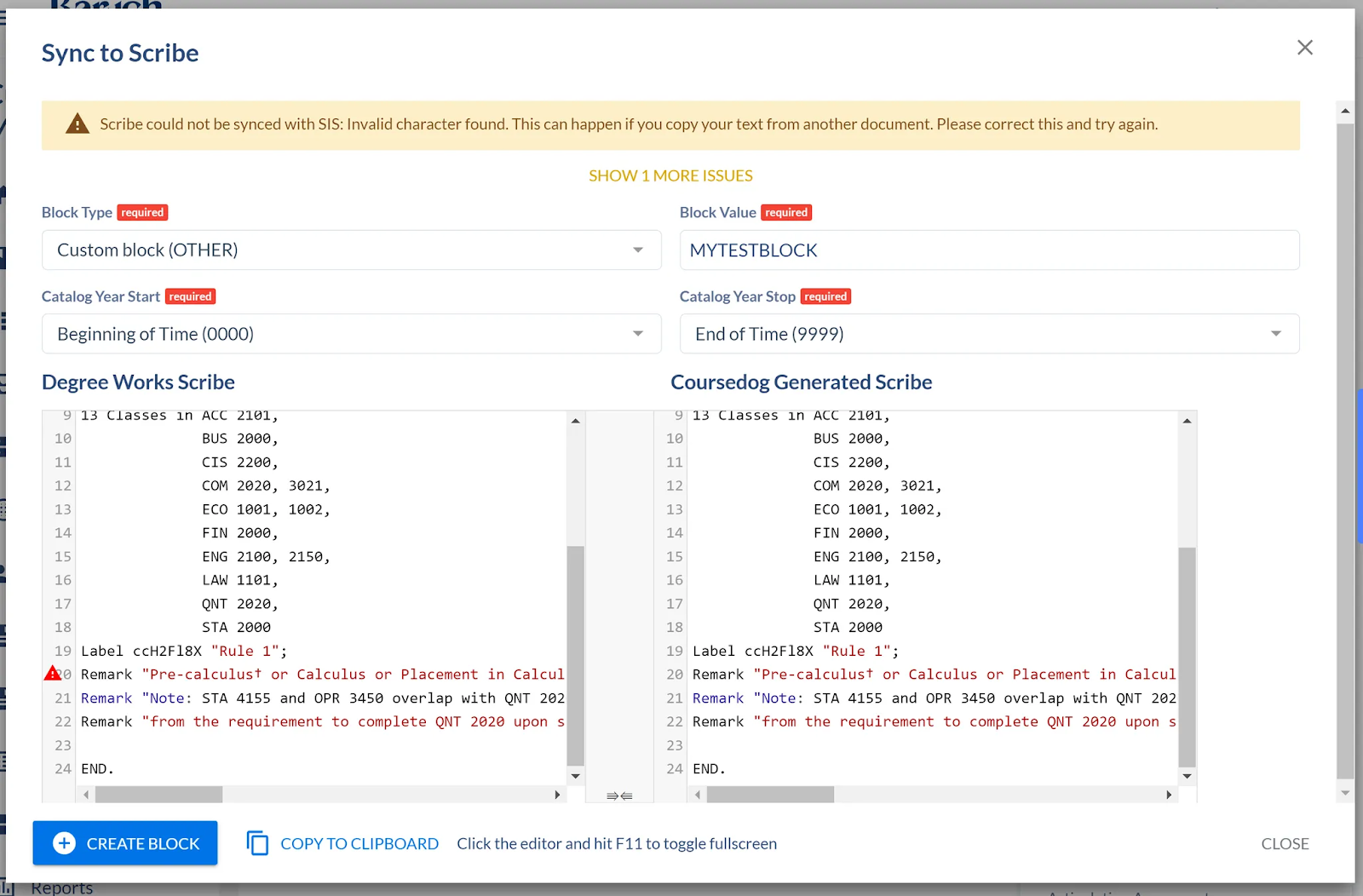Click line 21 Remark Note in Degree Works editor

tap(322, 698)
